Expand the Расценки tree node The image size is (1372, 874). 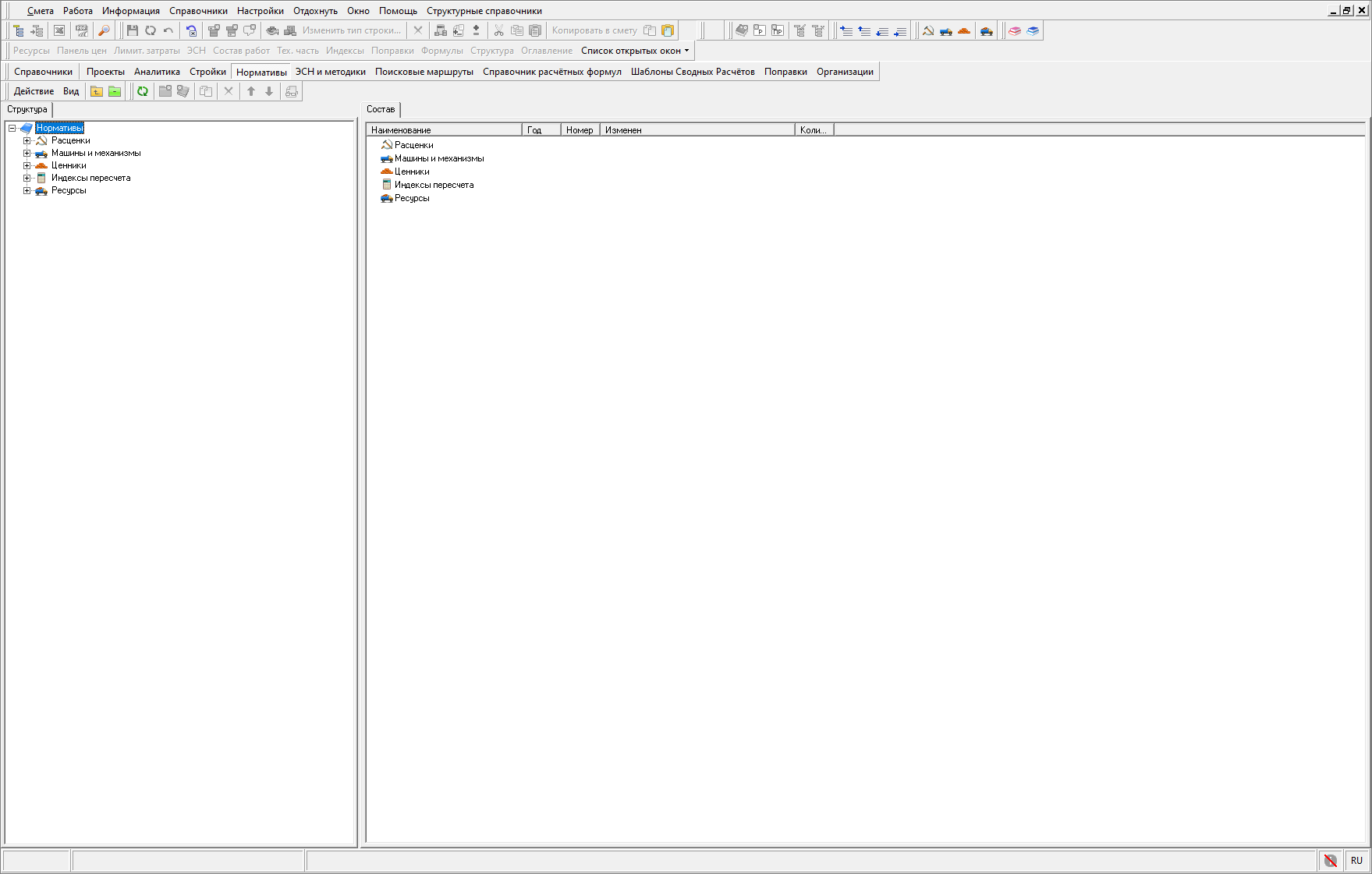(x=27, y=141)
